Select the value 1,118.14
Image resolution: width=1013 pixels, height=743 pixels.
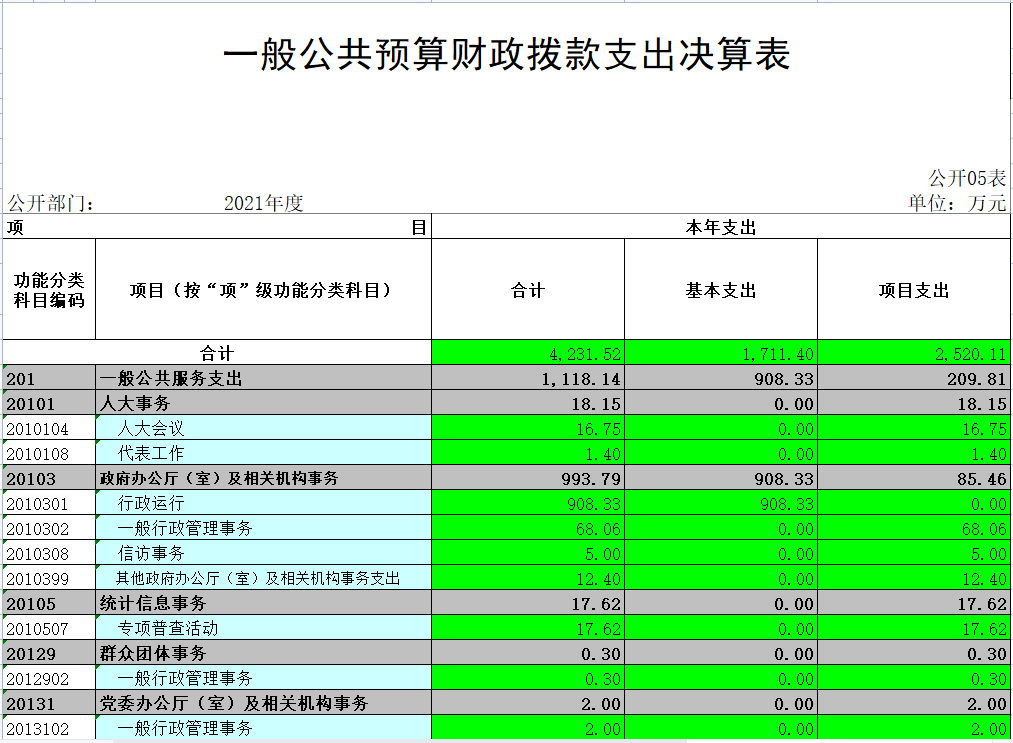coord(528,378)
